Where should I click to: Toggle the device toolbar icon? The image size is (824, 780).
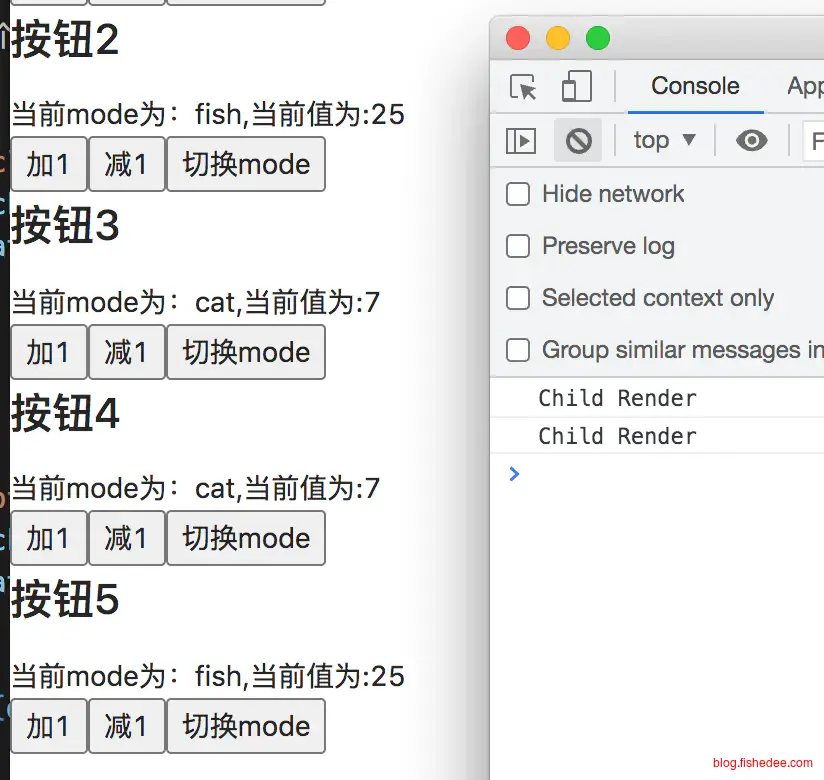(576, 87)
